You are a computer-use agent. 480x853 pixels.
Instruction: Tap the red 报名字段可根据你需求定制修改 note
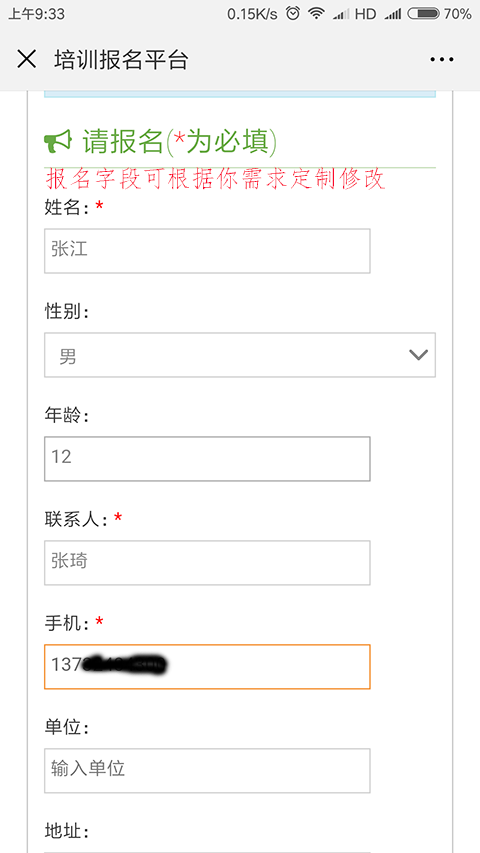[216, 179]
